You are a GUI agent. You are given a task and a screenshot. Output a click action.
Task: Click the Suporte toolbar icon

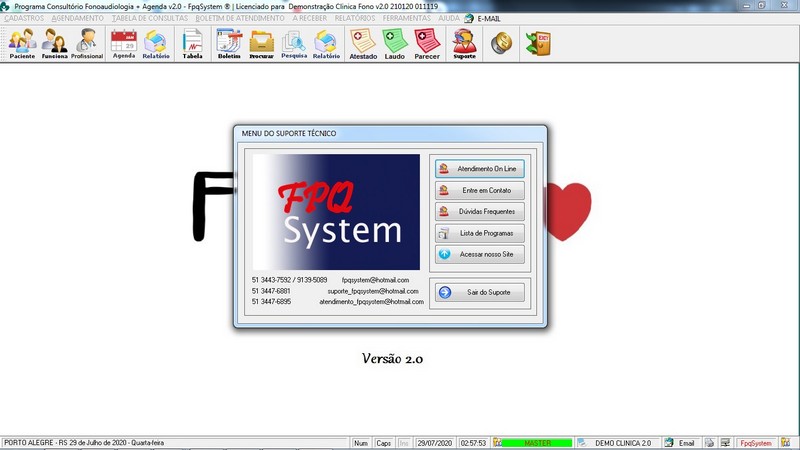[464, 43]
